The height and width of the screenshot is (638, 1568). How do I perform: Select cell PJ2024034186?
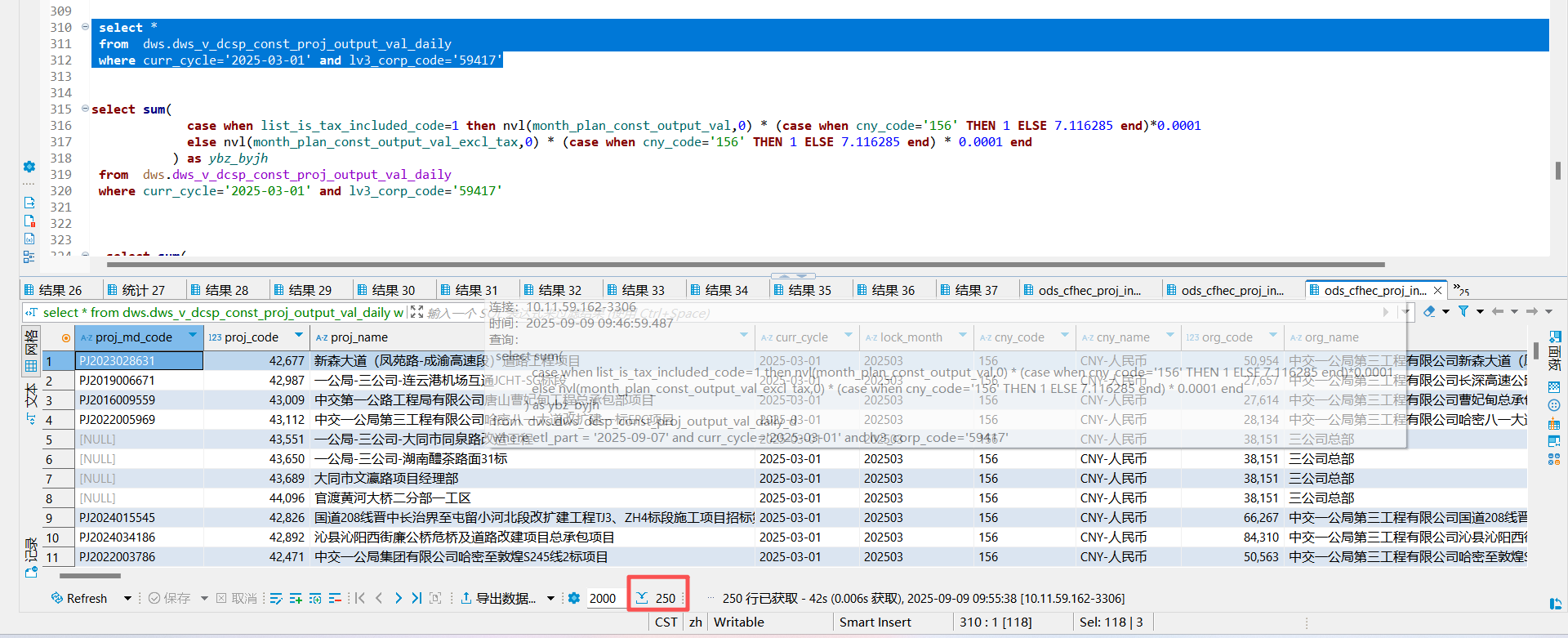(x=139, y=538)
